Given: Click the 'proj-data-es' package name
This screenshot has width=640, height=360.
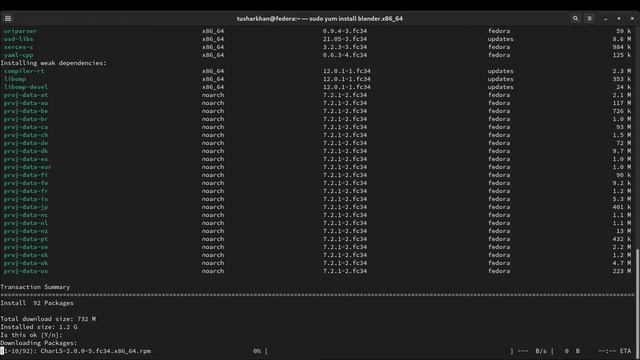Looking at the screenshot, I should click(26, 159).
